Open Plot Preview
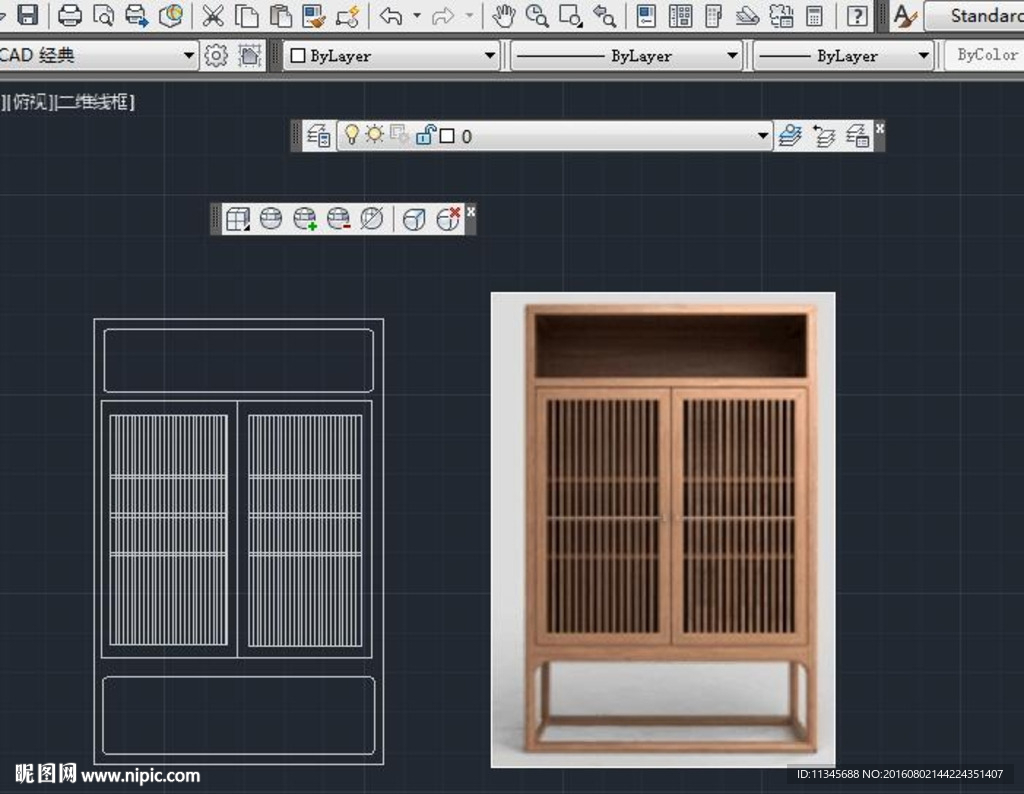Viewport: 1024px width, 794px height. [x=103, y=14]
